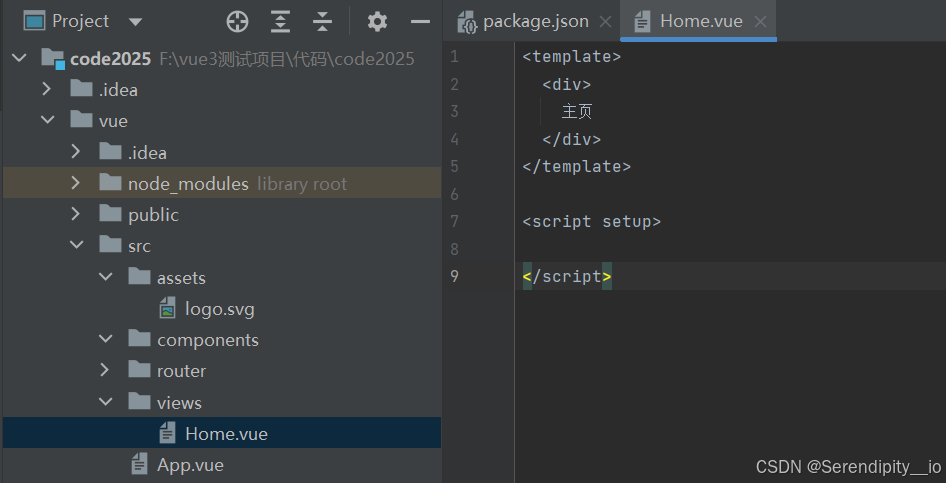
Task: Expand the public folder
Action: [x=75, y=214]
